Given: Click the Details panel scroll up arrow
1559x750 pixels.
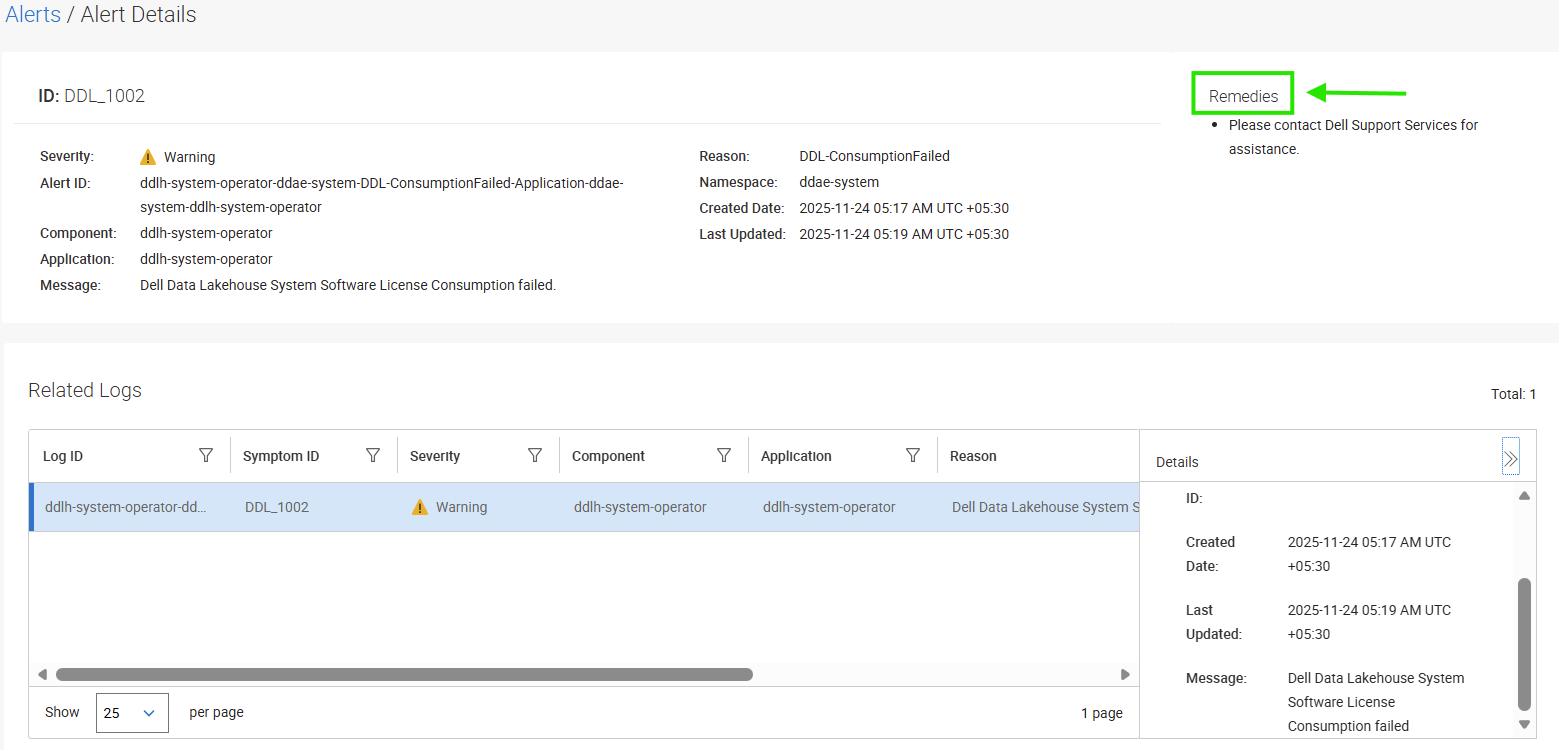Looking at the screenshot, I should coord(1524,496).
